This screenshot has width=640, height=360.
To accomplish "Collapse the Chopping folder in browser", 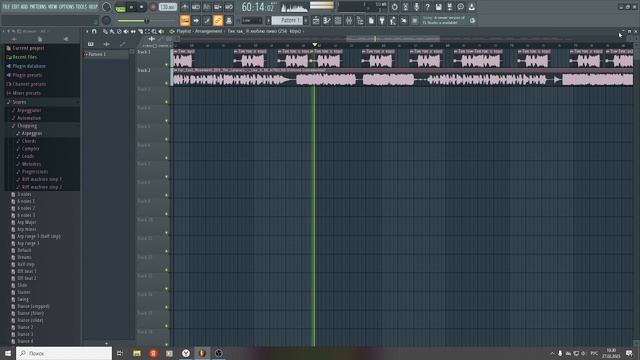I will point(27,126).
